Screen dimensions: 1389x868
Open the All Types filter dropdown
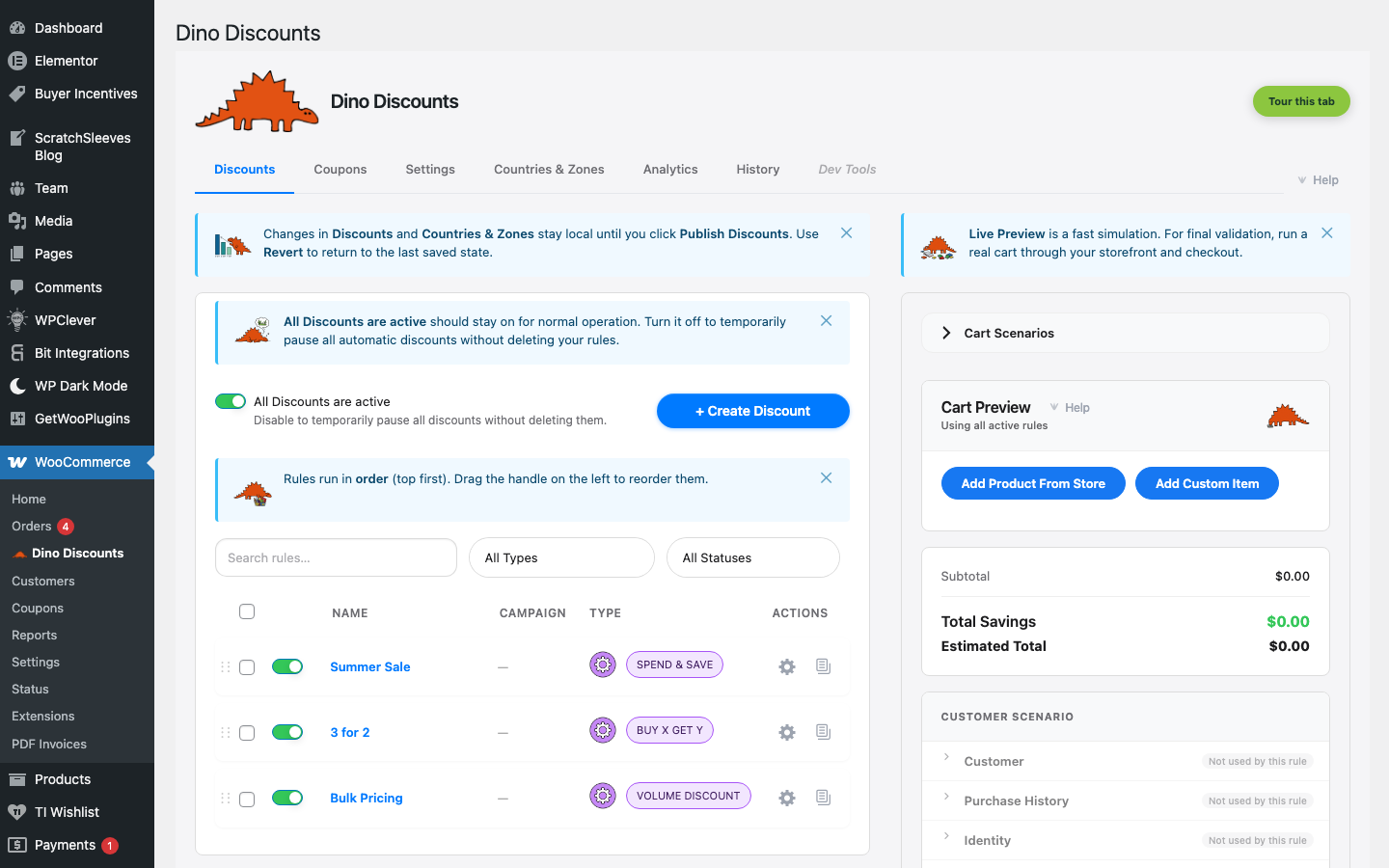pos(561,557)
